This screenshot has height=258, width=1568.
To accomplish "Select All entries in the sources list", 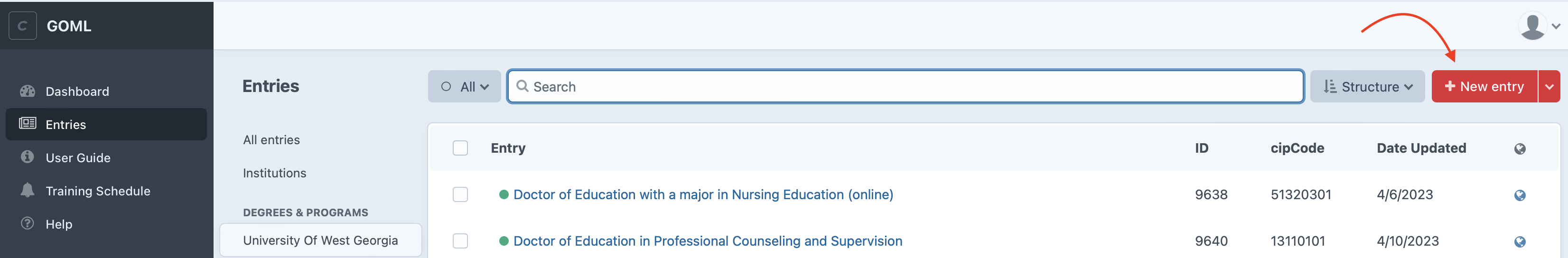I will 271,140.
